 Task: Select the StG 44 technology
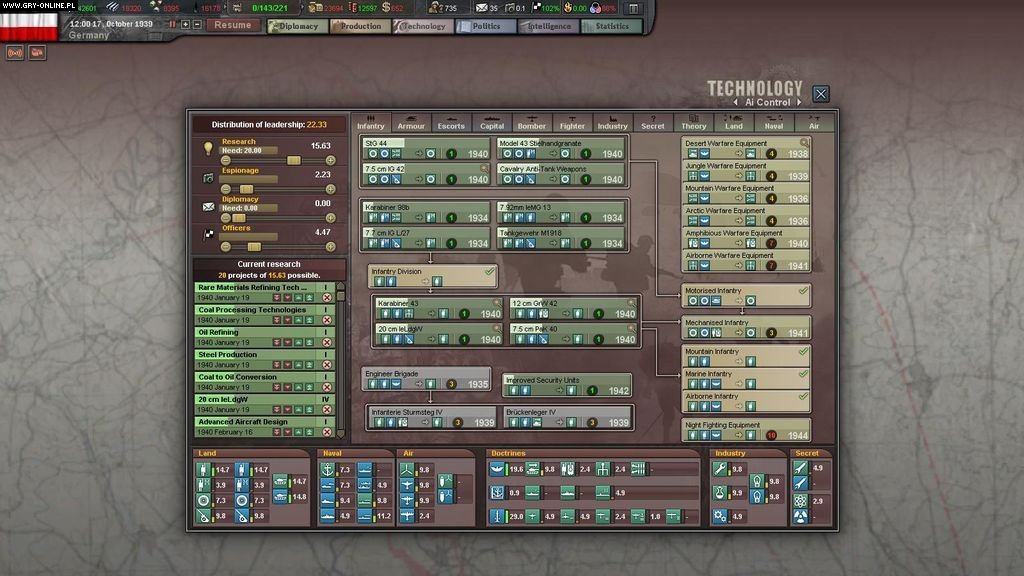[x=426, y=149]
